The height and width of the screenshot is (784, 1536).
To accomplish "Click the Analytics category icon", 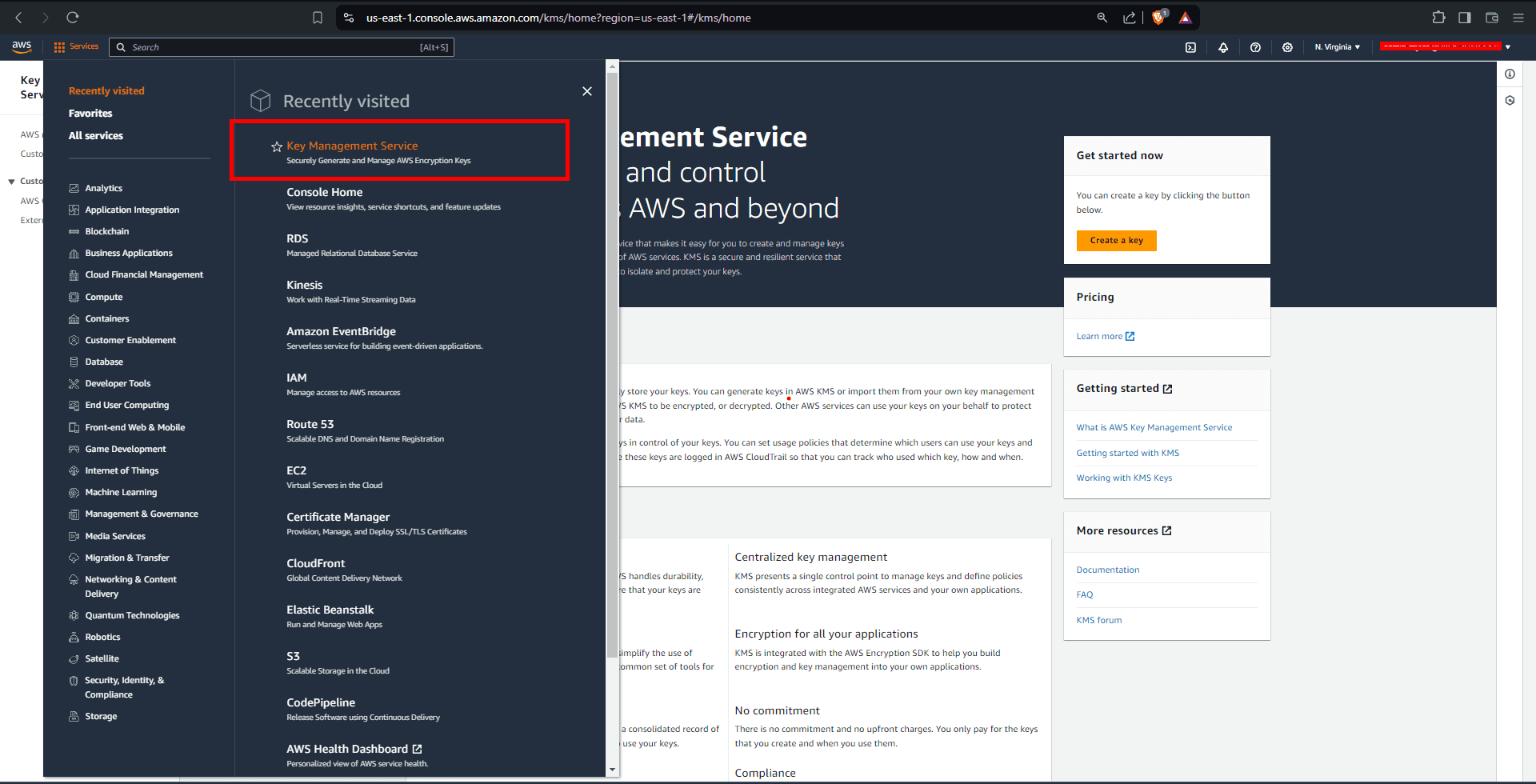I will point(74,189).
